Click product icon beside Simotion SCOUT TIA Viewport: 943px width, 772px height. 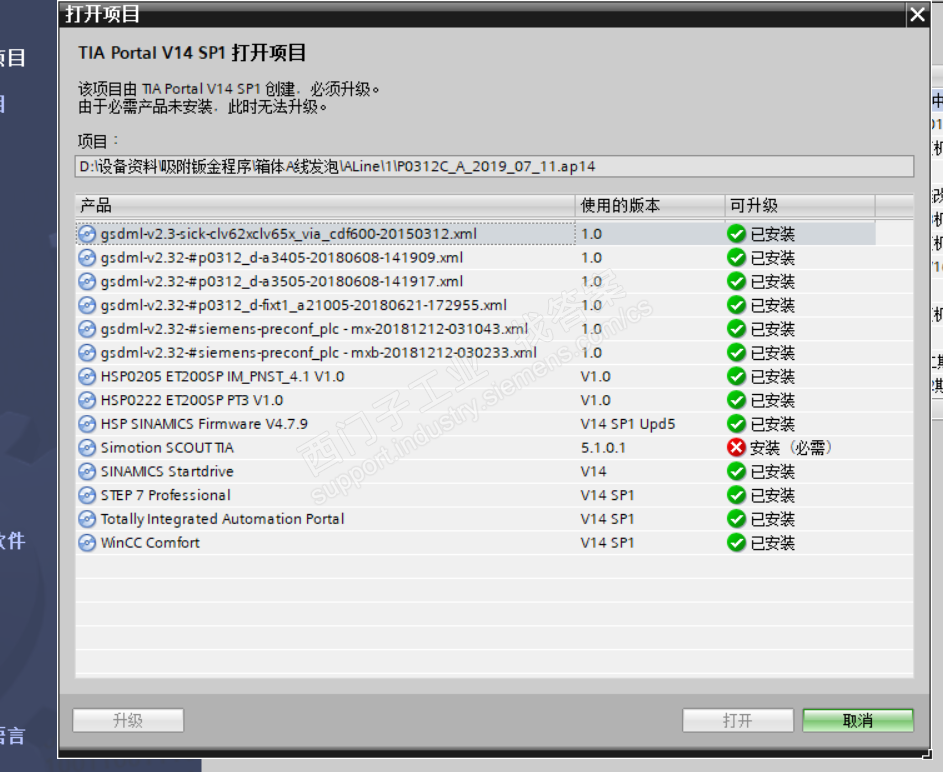(x=87, y=448)
